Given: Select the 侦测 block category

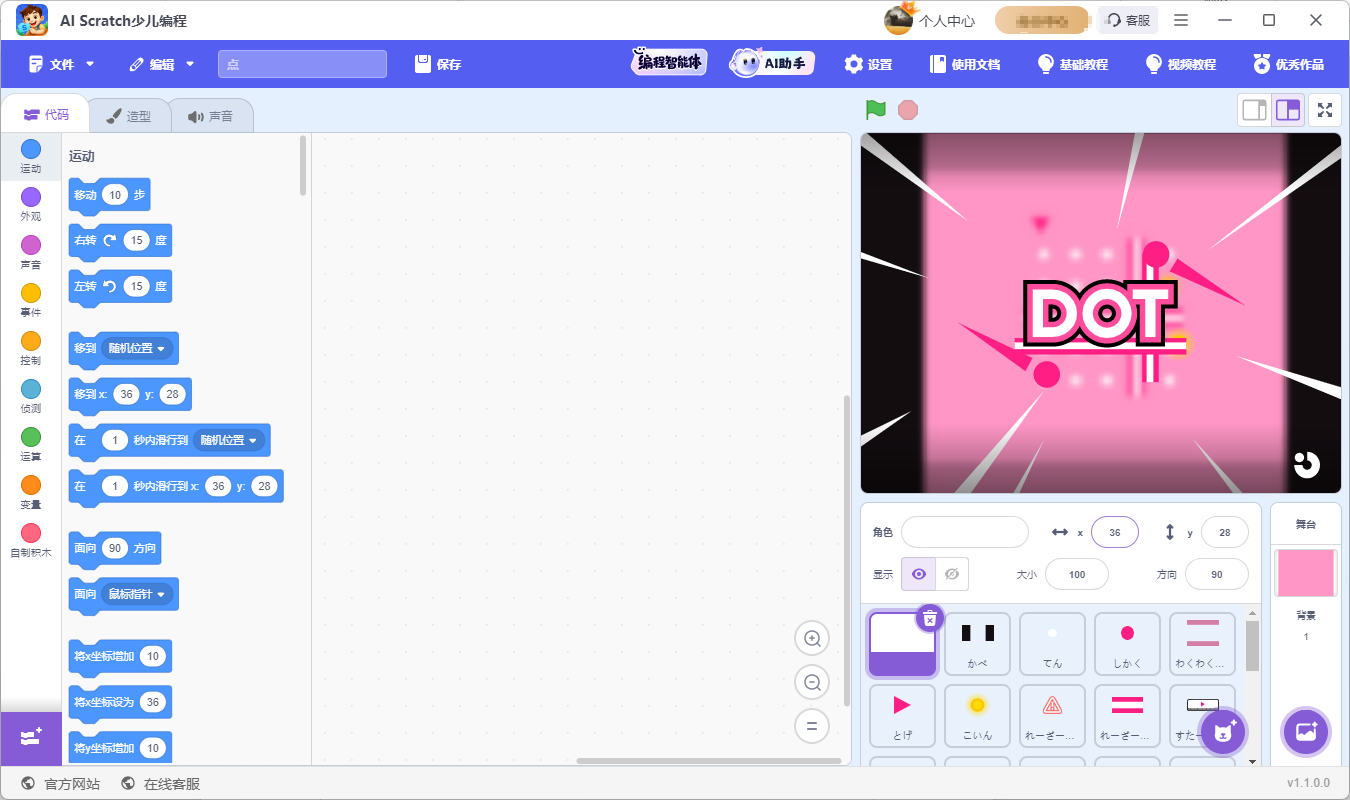Looking at the screenshot, I should [x=31, y=397].
